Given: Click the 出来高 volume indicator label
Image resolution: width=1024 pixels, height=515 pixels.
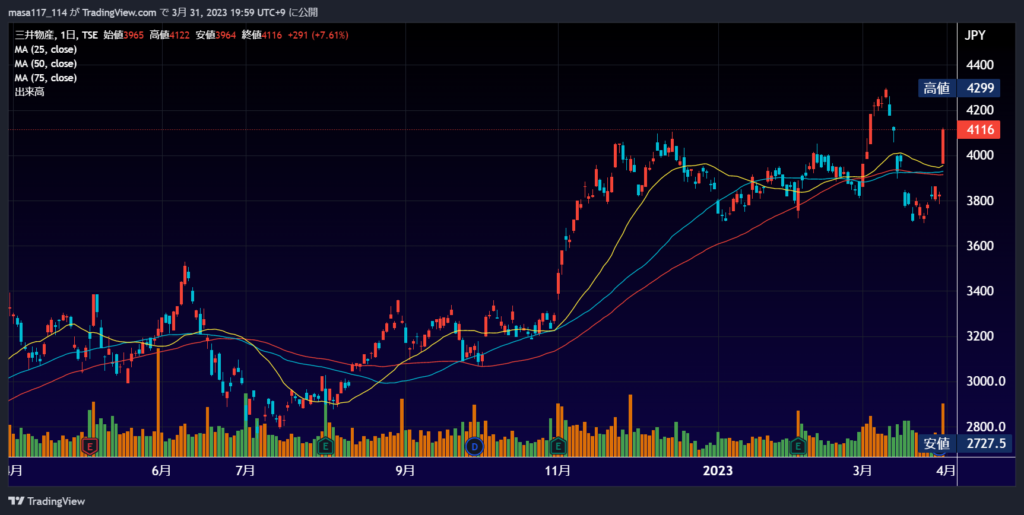Looking at the screenshot, I should [29, 92].
